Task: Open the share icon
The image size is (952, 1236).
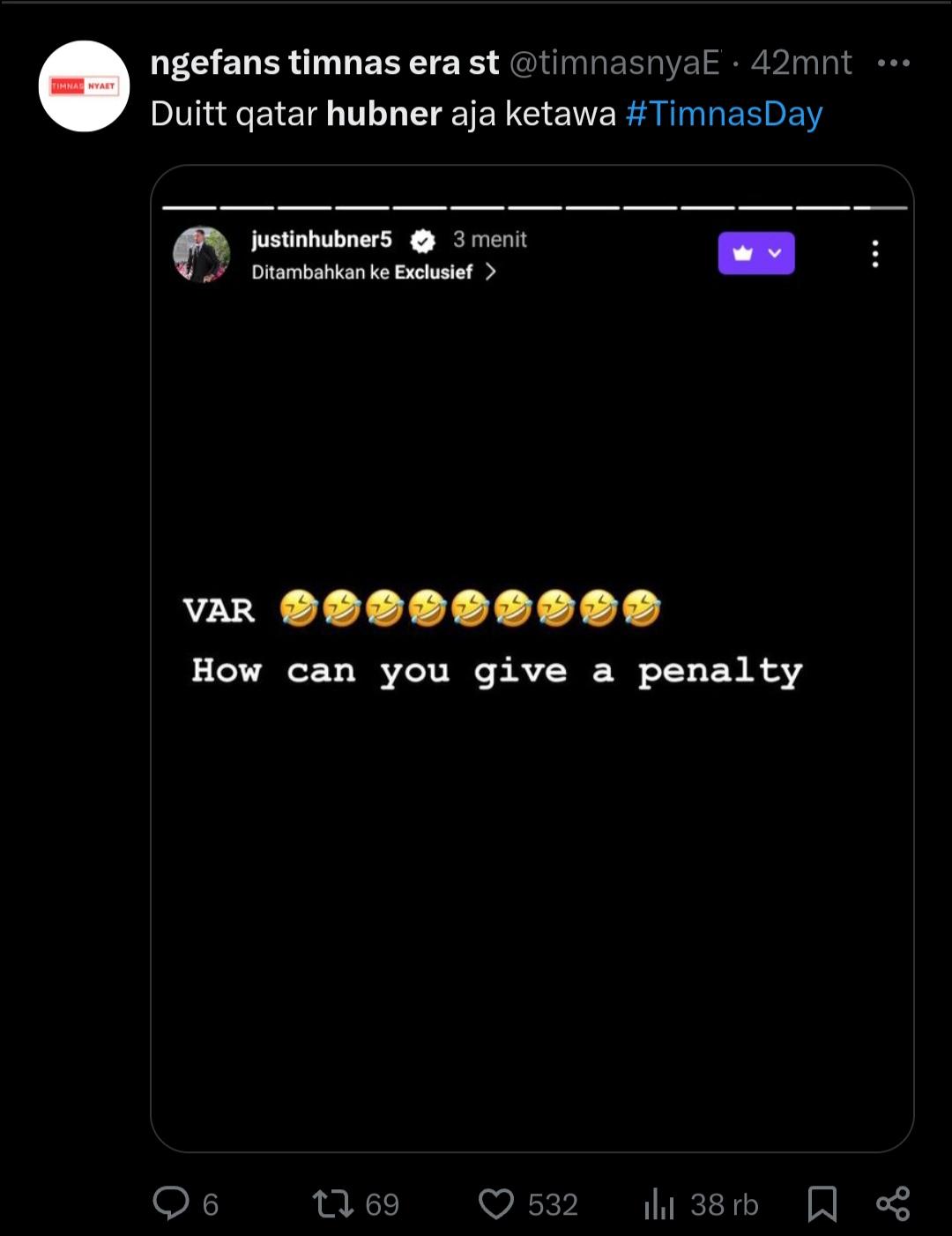Action: 893,1203
